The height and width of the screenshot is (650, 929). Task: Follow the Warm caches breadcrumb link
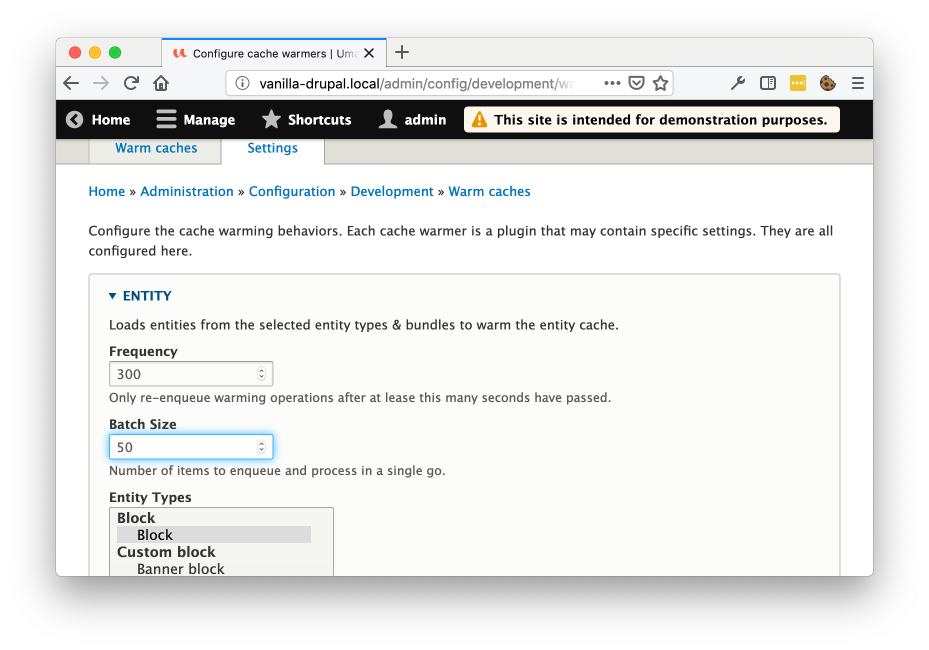[489, 191]
